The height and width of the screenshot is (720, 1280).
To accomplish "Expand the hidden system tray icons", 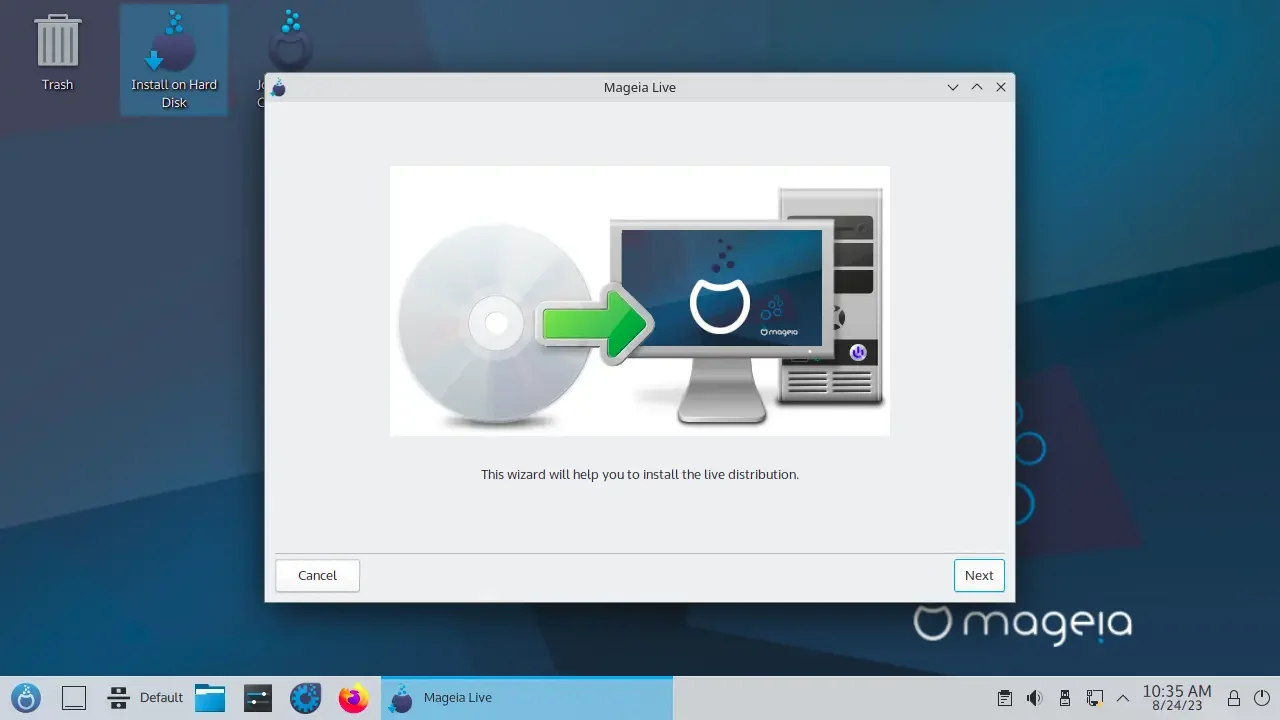I will [x=1123, y=697].
